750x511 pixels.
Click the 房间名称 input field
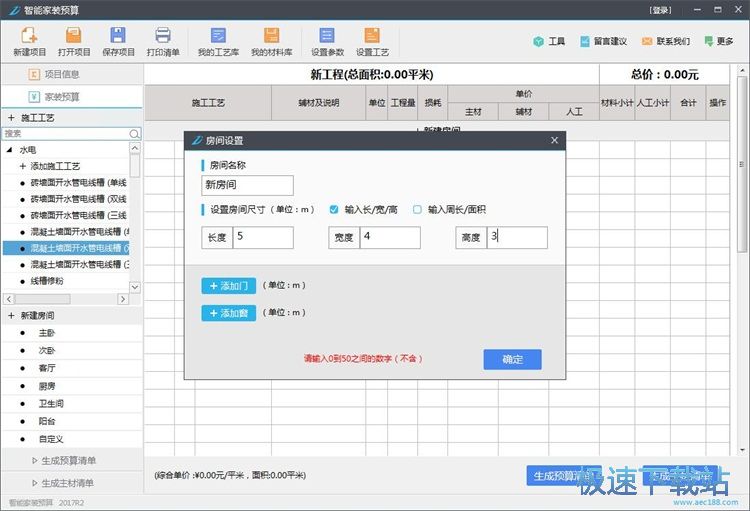(x=247, y=185)
